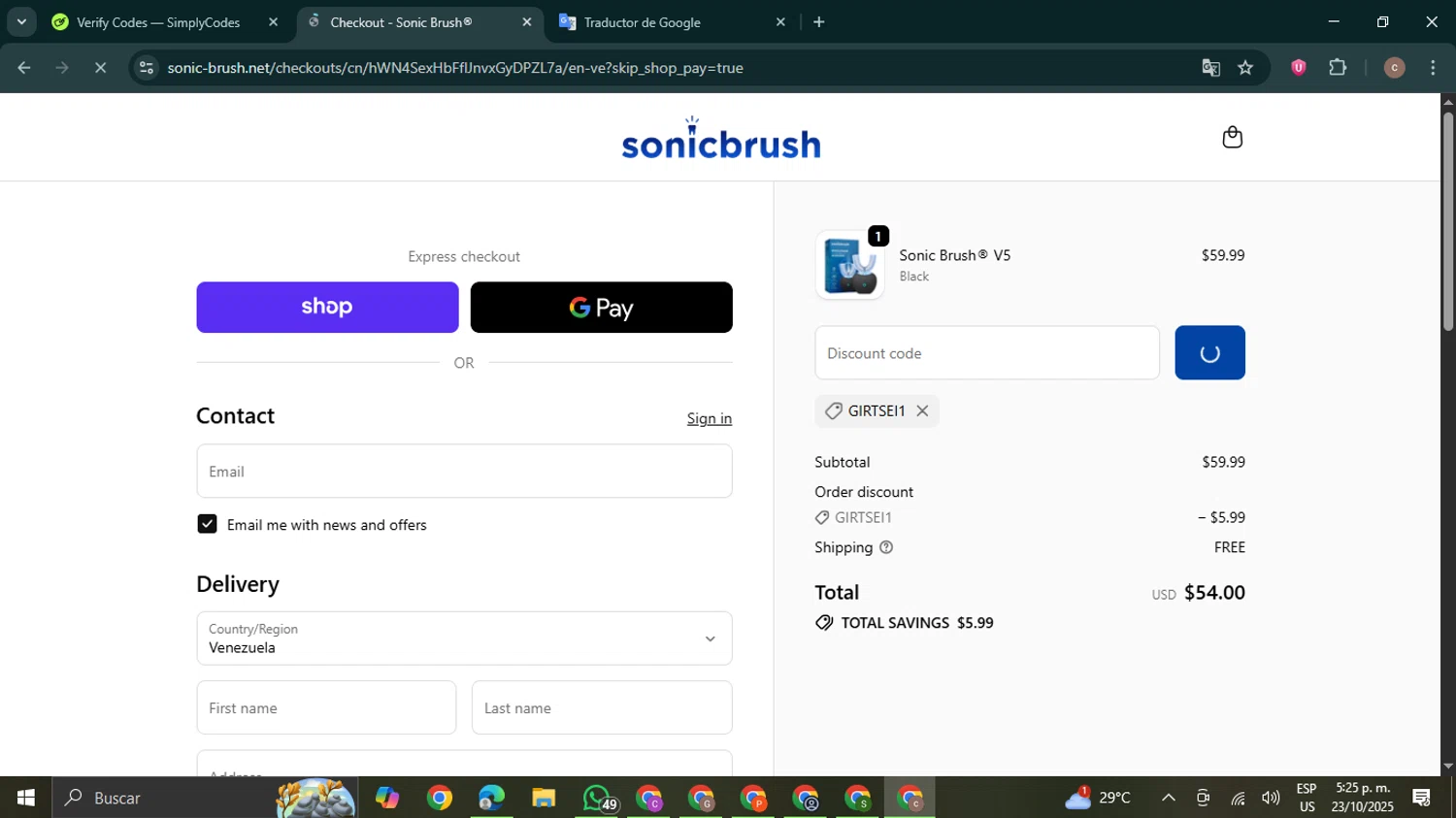Uncheck Email me with news and offers
This screenshot has height=818, width=1456.
click(207, 524)
